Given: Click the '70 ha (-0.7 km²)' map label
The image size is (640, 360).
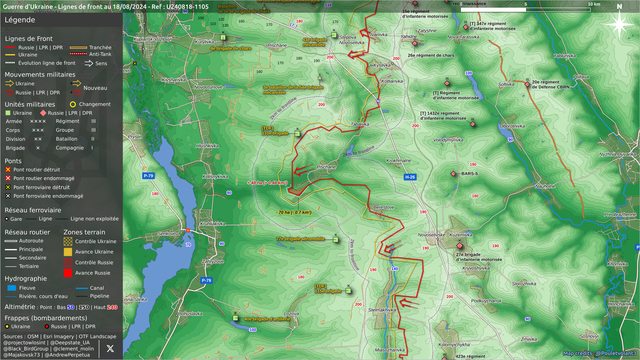Looking at the screenshot, I should [295, 212].
